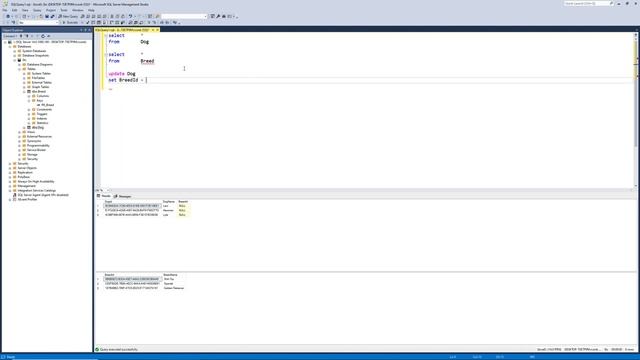
Task: Expand the Server Objects node
Action: (10, 168)
